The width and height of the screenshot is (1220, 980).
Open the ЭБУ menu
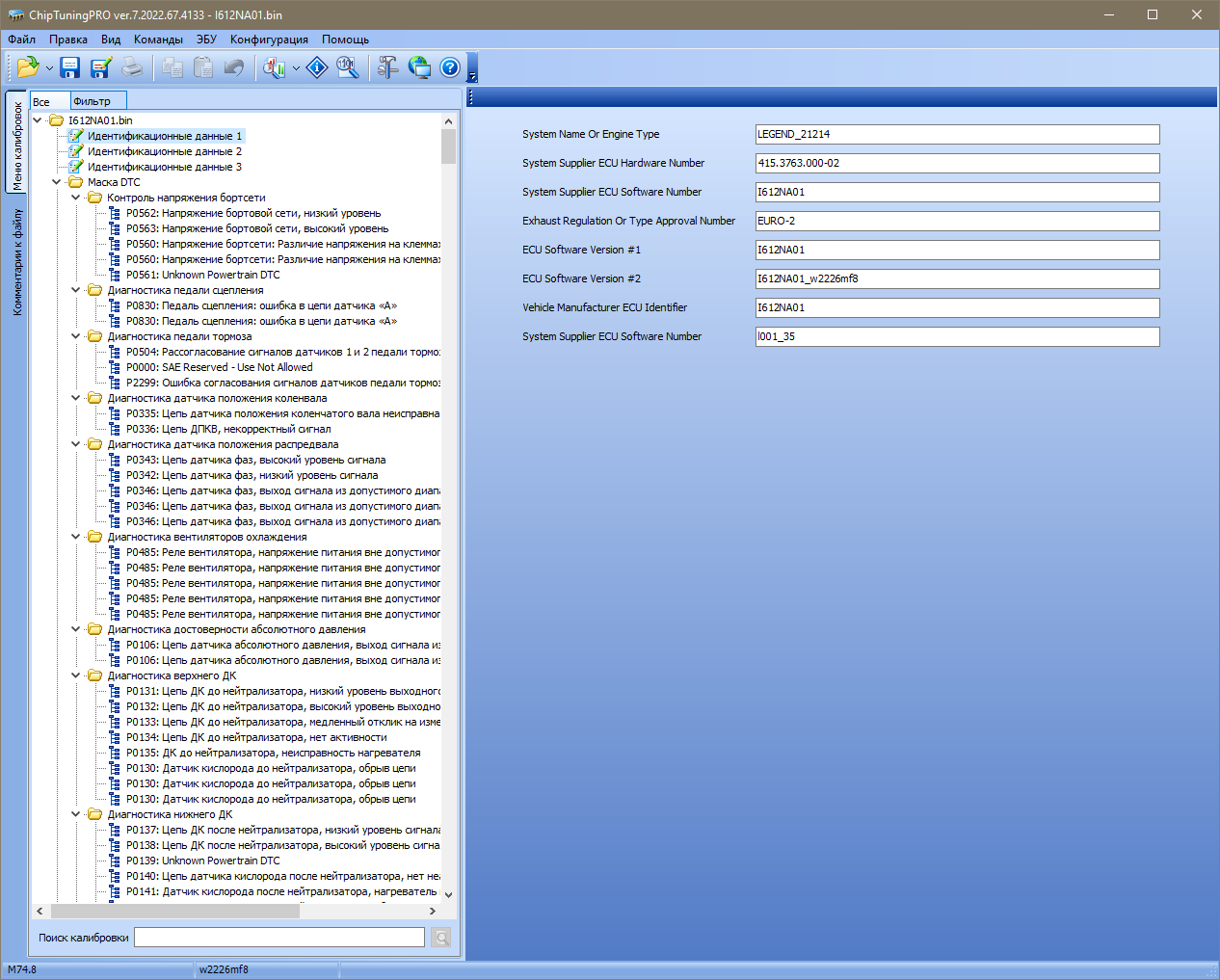[x=206, y=40]
